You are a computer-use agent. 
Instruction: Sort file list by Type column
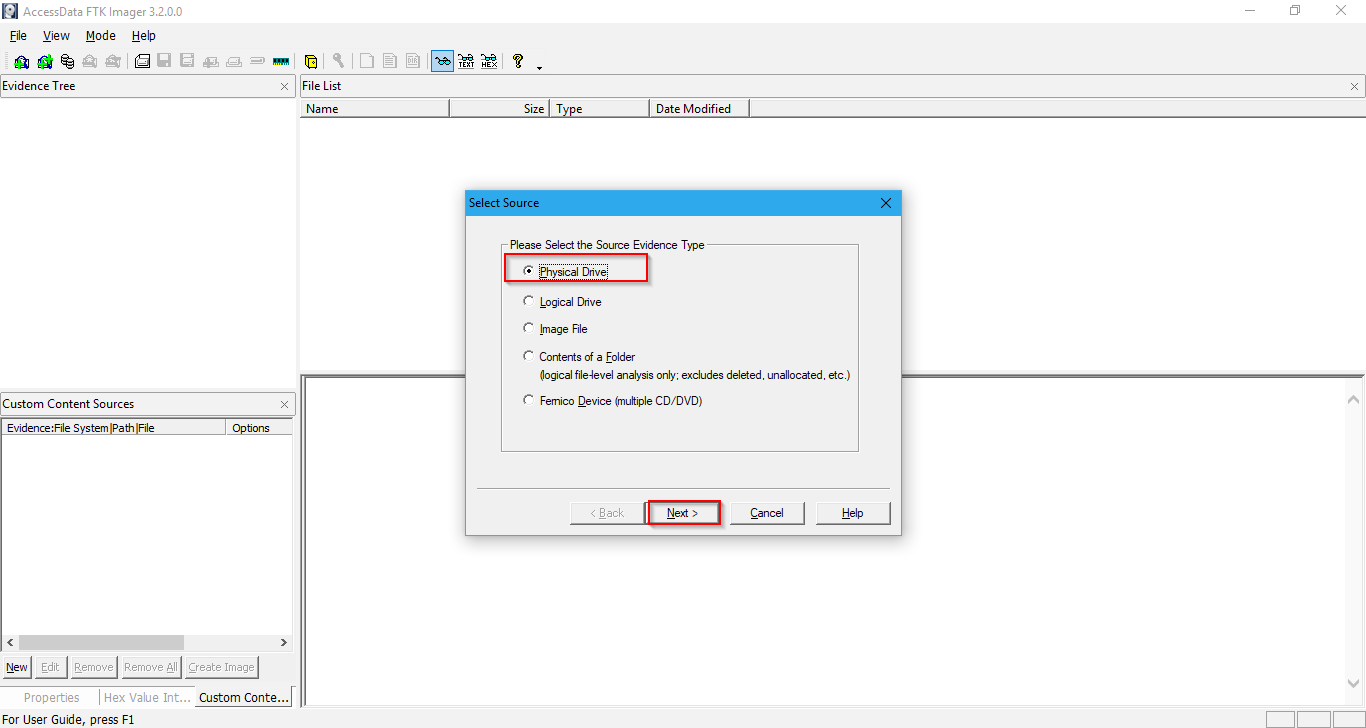click(600, 108)
